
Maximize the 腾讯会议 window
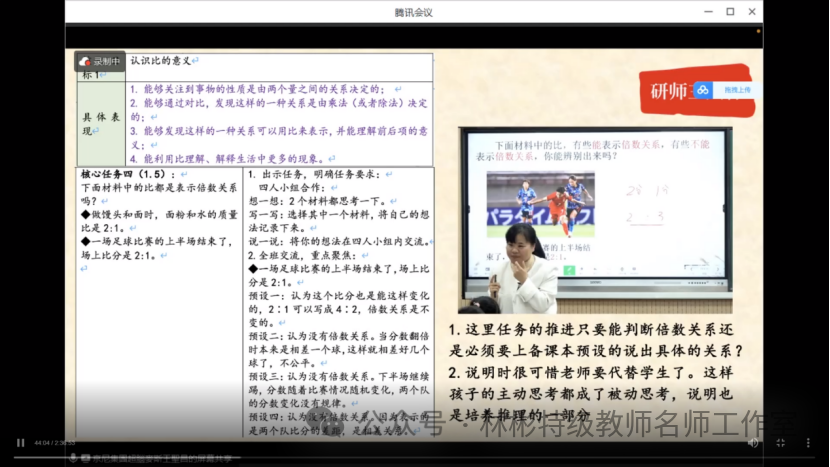[x=730, y=12]
